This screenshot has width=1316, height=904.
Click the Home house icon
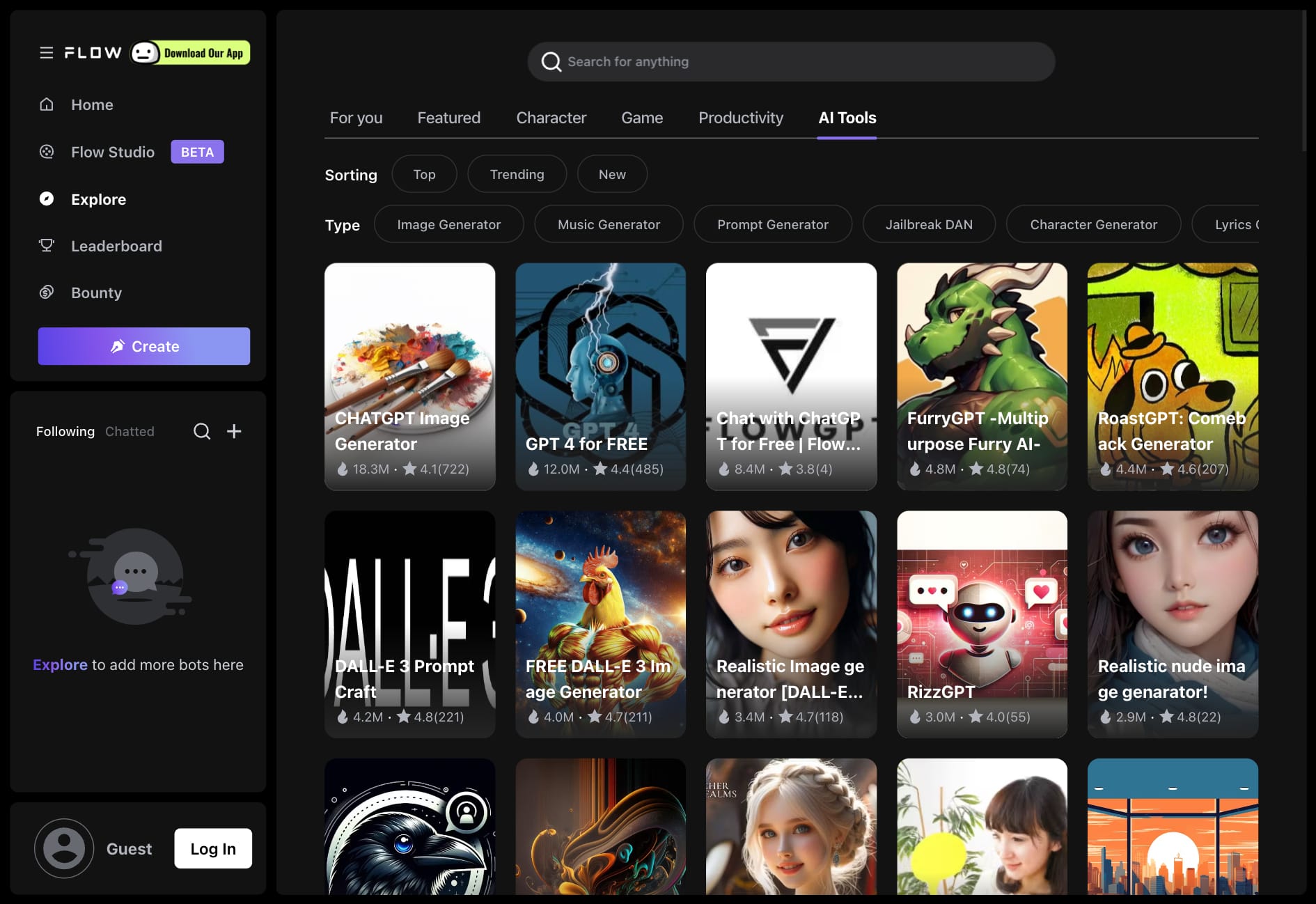point(47,104)
